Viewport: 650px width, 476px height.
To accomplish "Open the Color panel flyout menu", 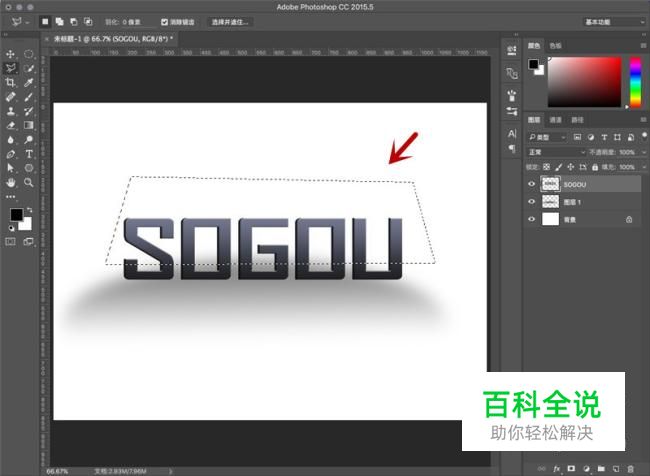I will [643, 45].
